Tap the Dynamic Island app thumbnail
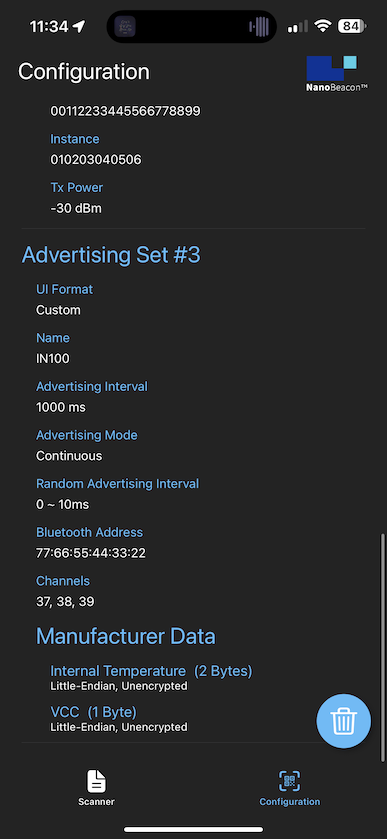 (x=125, y=26)
